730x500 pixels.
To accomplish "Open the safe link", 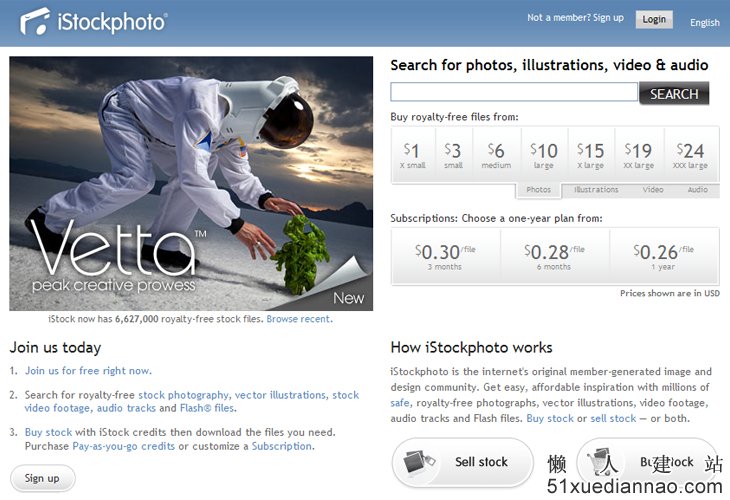I will pyautogui.click(x=400, y=403).
